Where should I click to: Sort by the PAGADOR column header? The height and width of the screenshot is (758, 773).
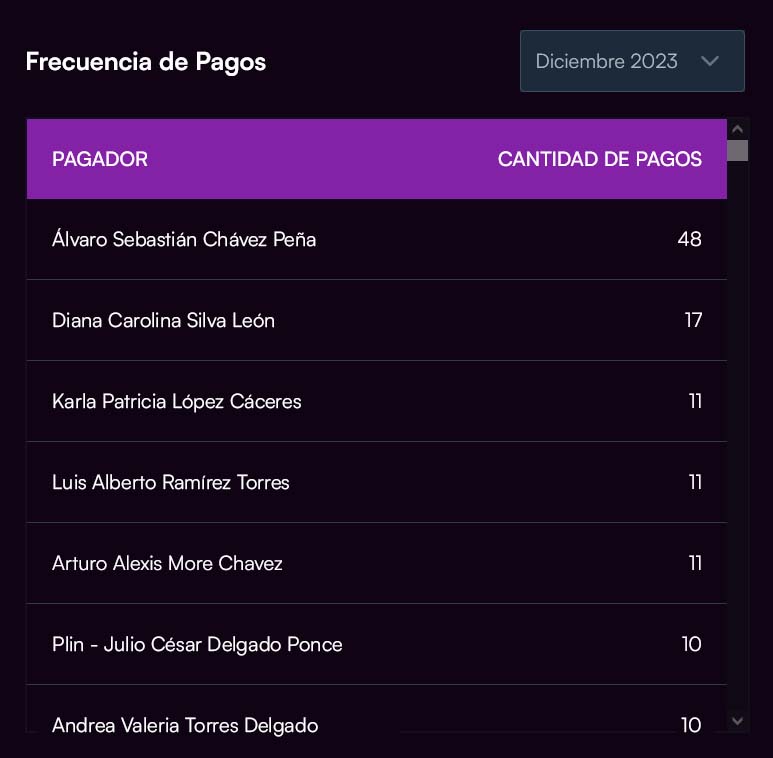click(100, 159)
